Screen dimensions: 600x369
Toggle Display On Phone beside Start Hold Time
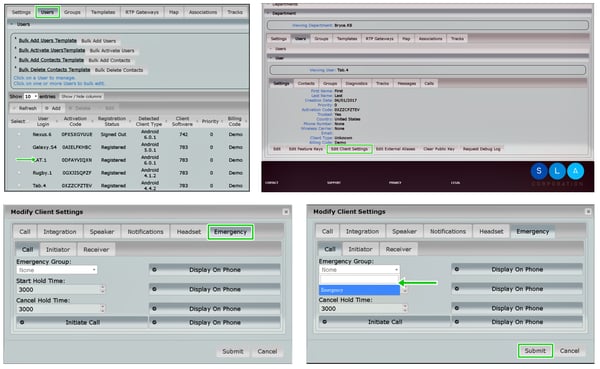tap(215, 289)
